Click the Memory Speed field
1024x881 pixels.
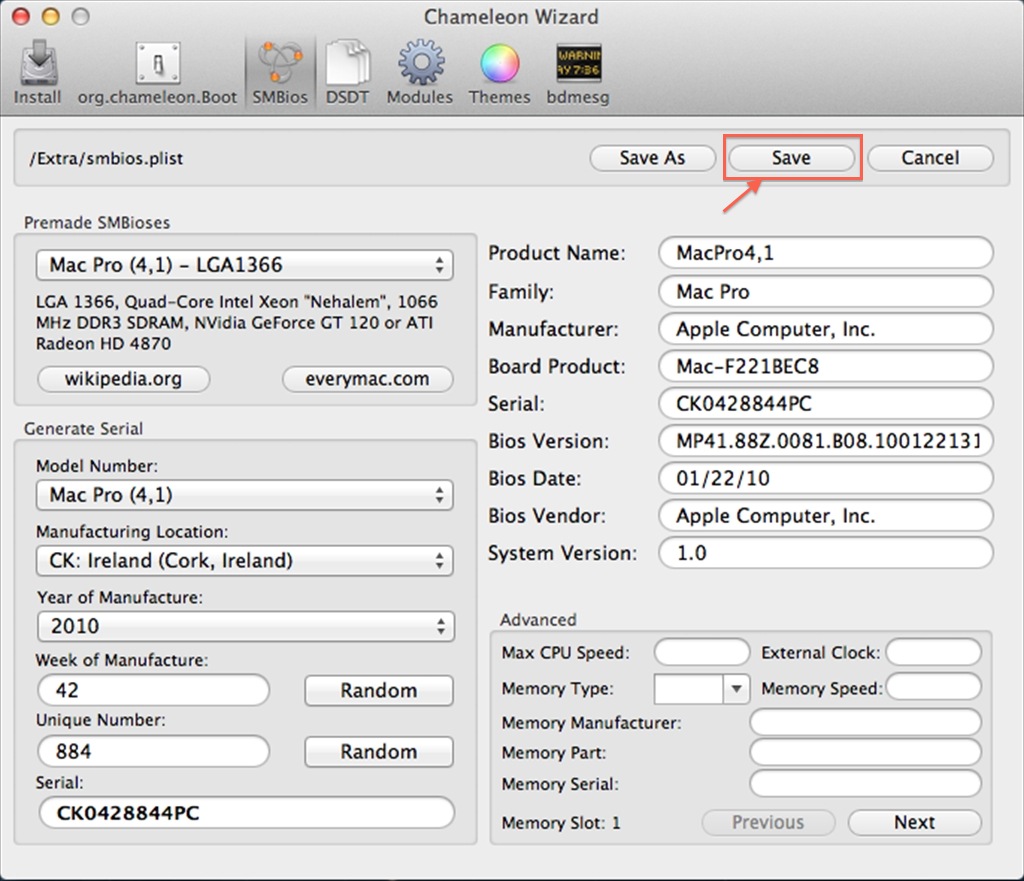click(x=934, y=688)
